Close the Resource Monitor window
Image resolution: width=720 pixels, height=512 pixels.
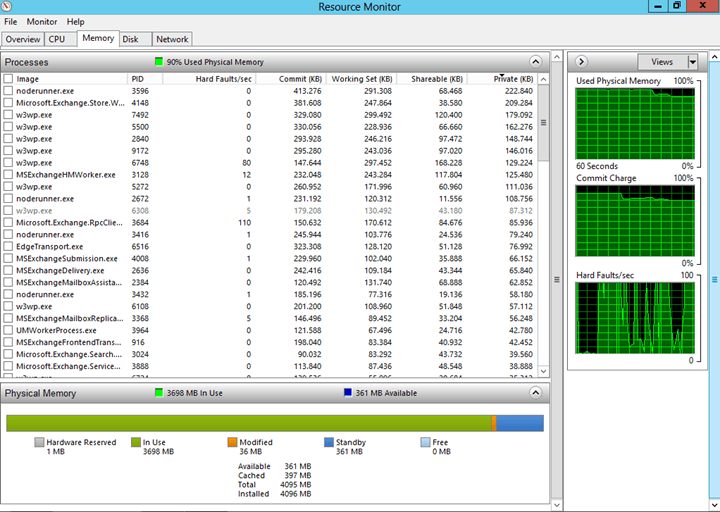703,6
